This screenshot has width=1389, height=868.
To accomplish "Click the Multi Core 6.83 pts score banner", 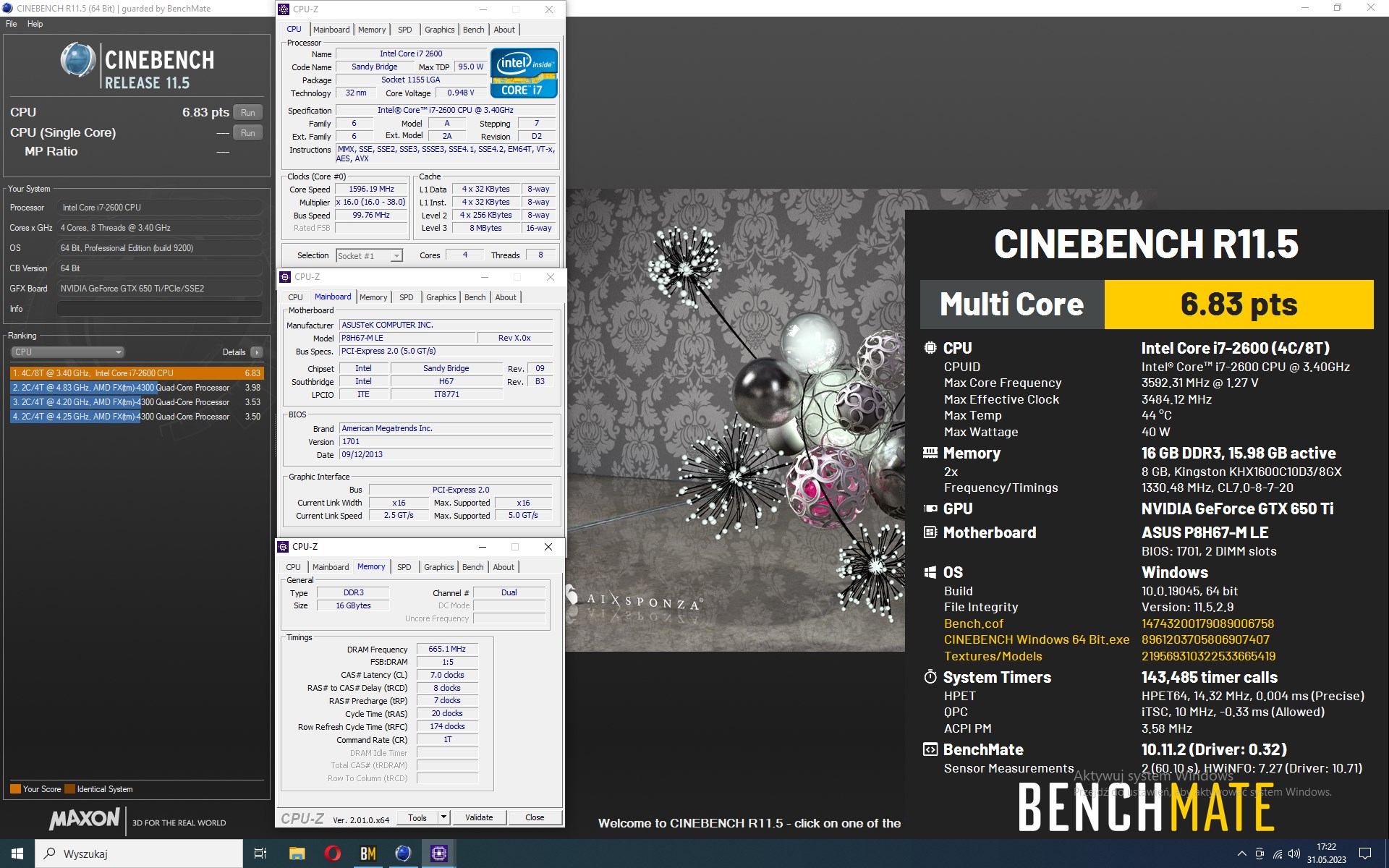I will [1147, 305].
